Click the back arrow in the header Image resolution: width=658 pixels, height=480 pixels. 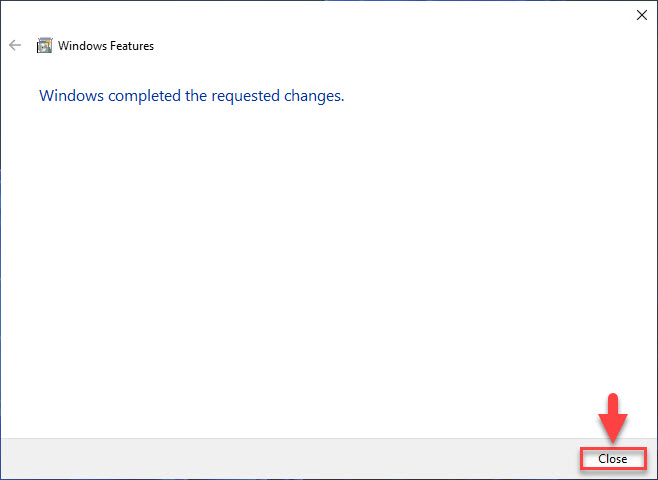15,45
